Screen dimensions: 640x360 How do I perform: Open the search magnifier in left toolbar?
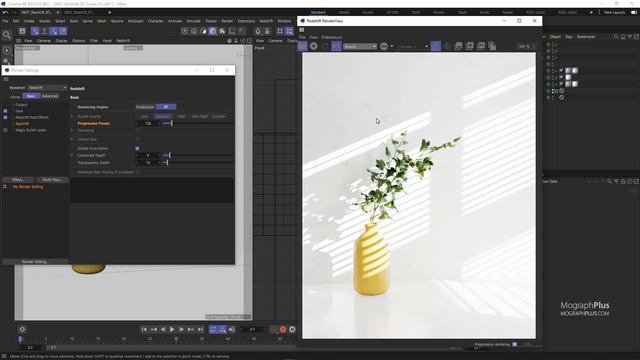point(7,35)
